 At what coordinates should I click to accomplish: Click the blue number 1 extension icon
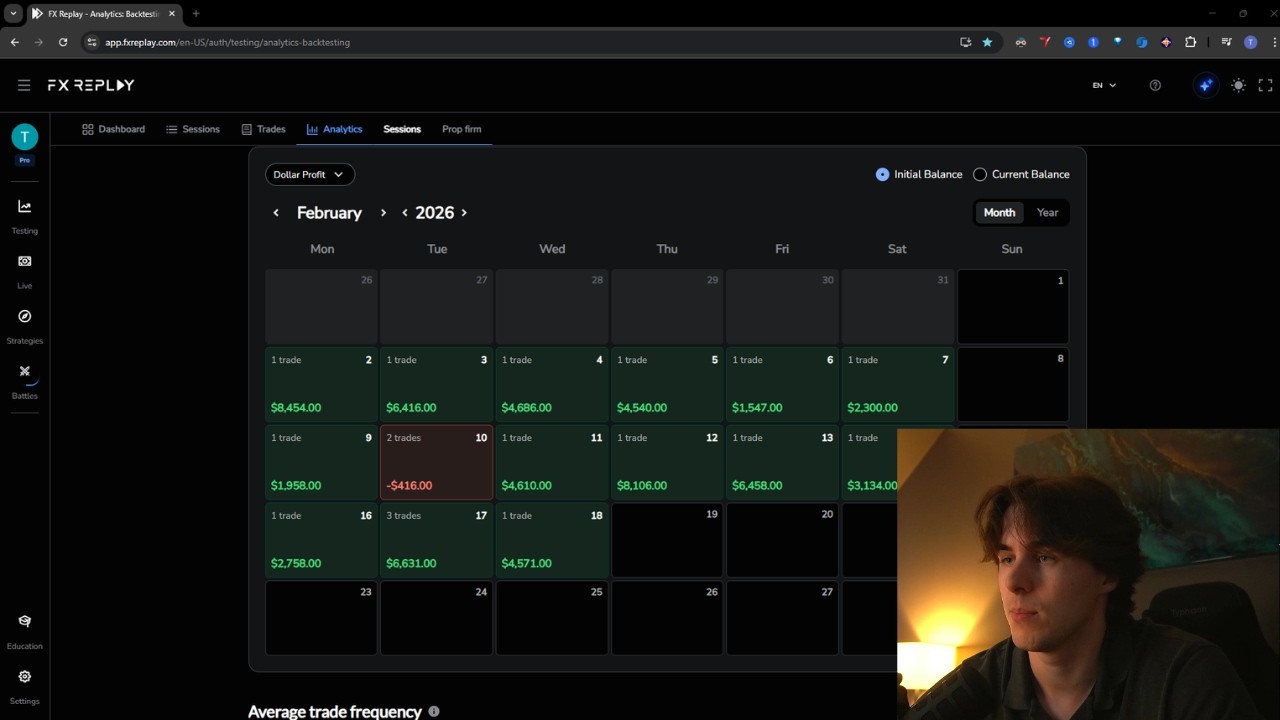1093,42
